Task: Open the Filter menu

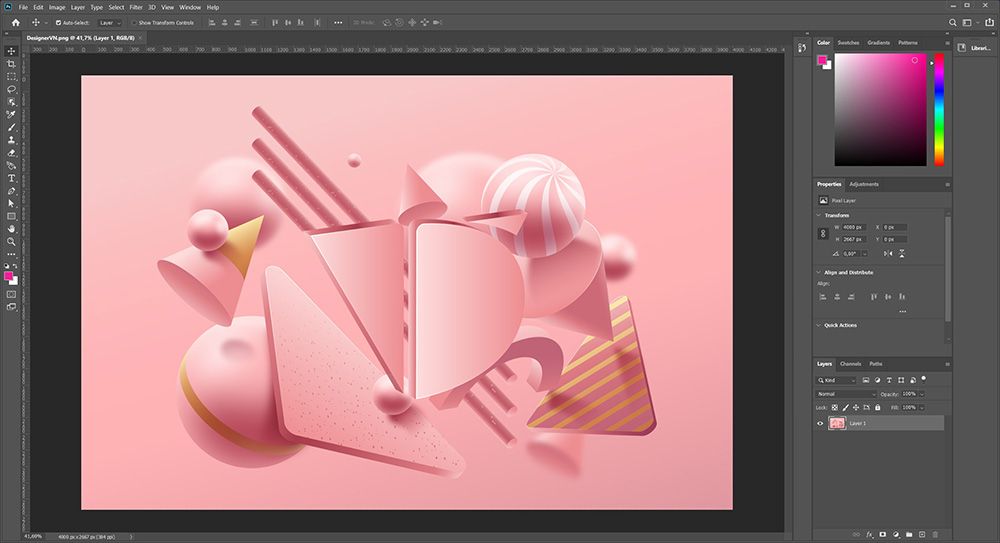Action: (x=135, y=7)
